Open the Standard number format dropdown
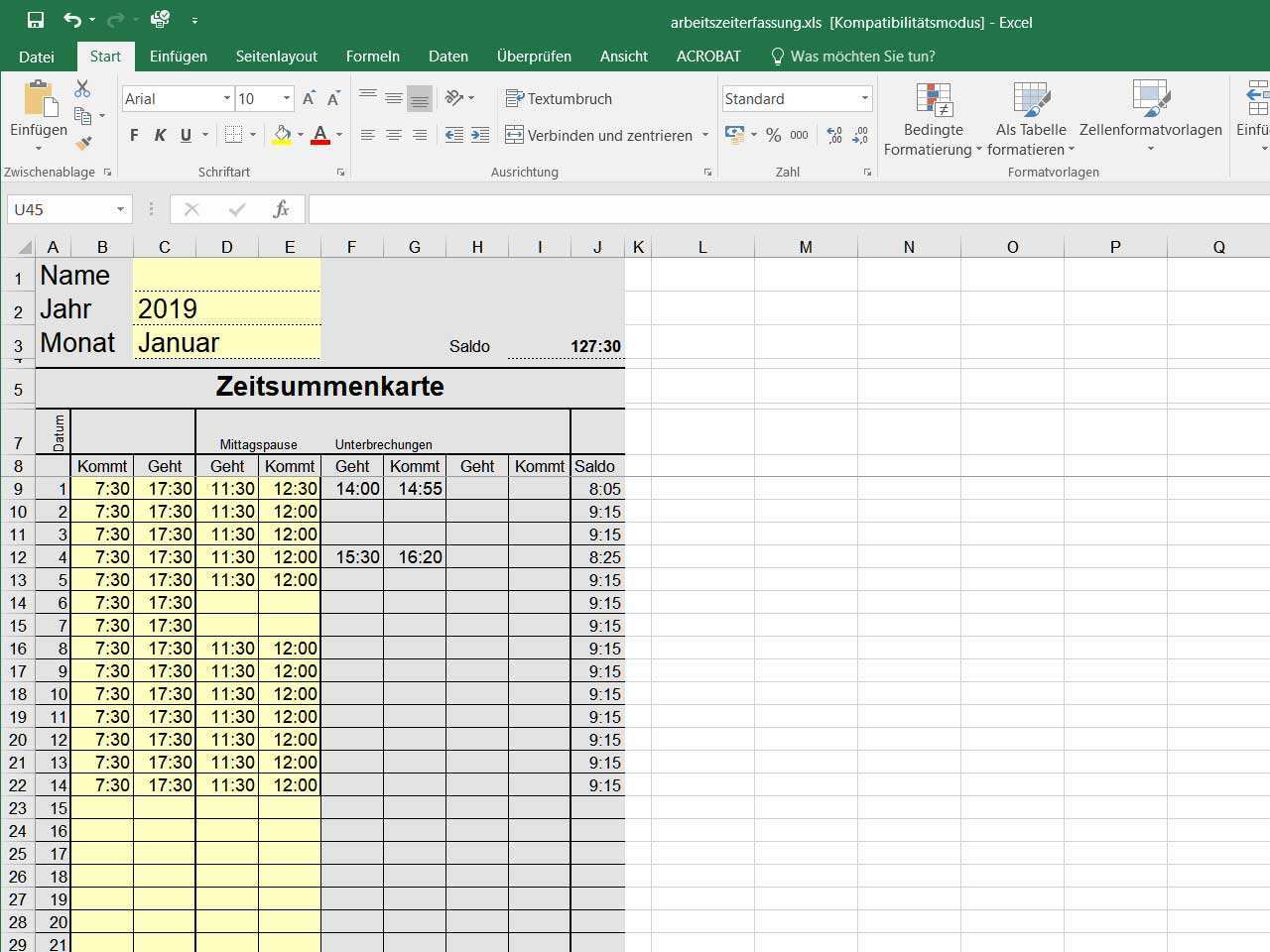 (x=864, y=98)
